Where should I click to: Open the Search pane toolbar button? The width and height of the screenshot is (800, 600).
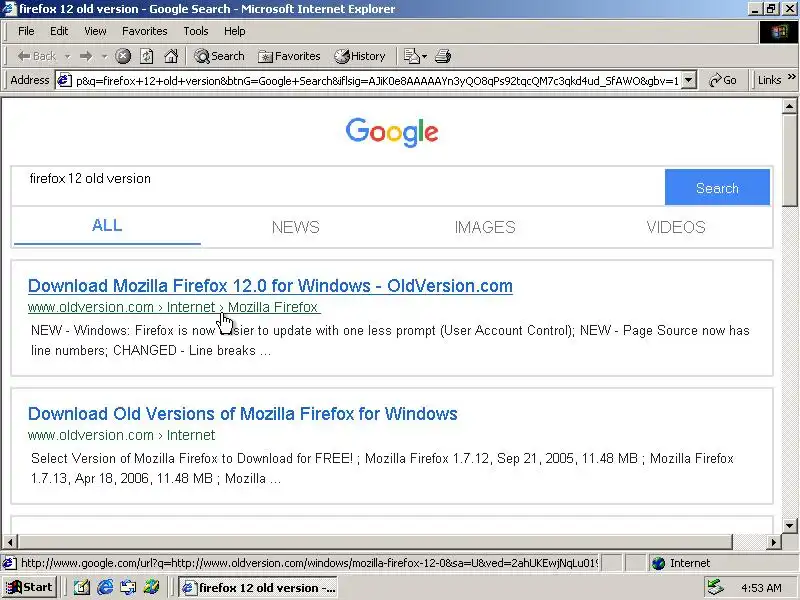pyautogui.click(x=219, y=56)
